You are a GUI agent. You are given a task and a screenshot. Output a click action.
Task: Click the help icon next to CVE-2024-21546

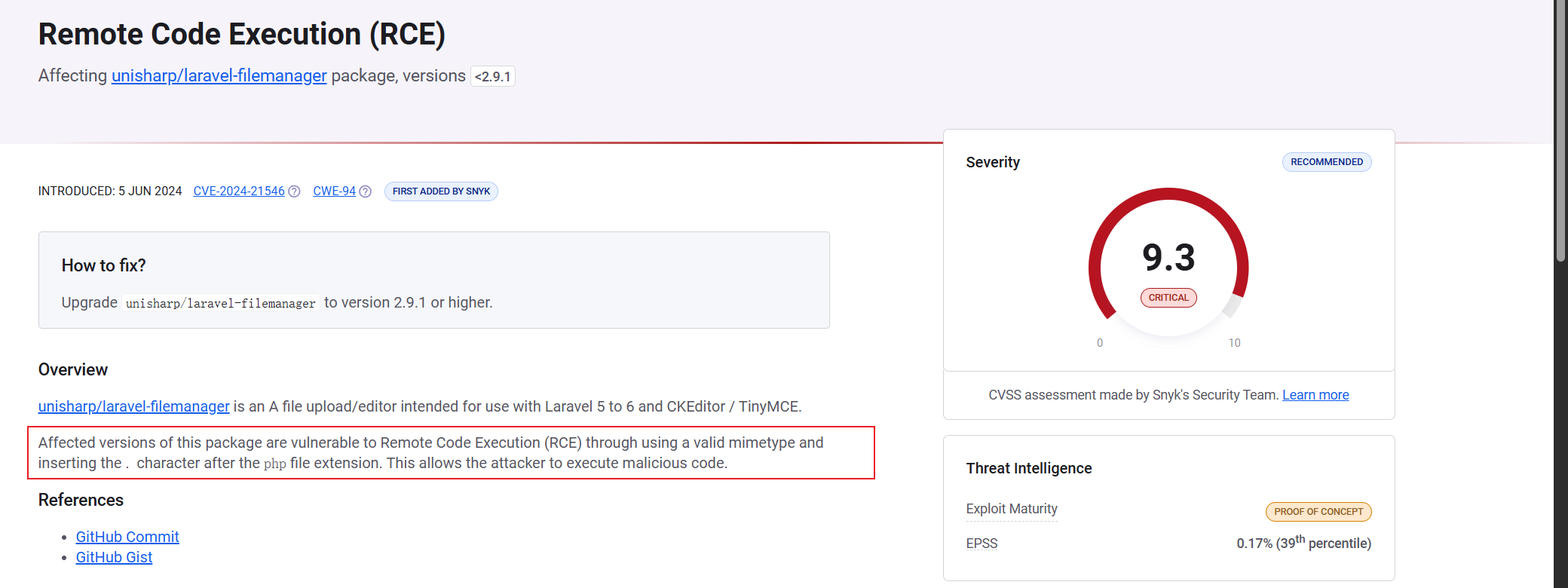[x=295, y=191]
